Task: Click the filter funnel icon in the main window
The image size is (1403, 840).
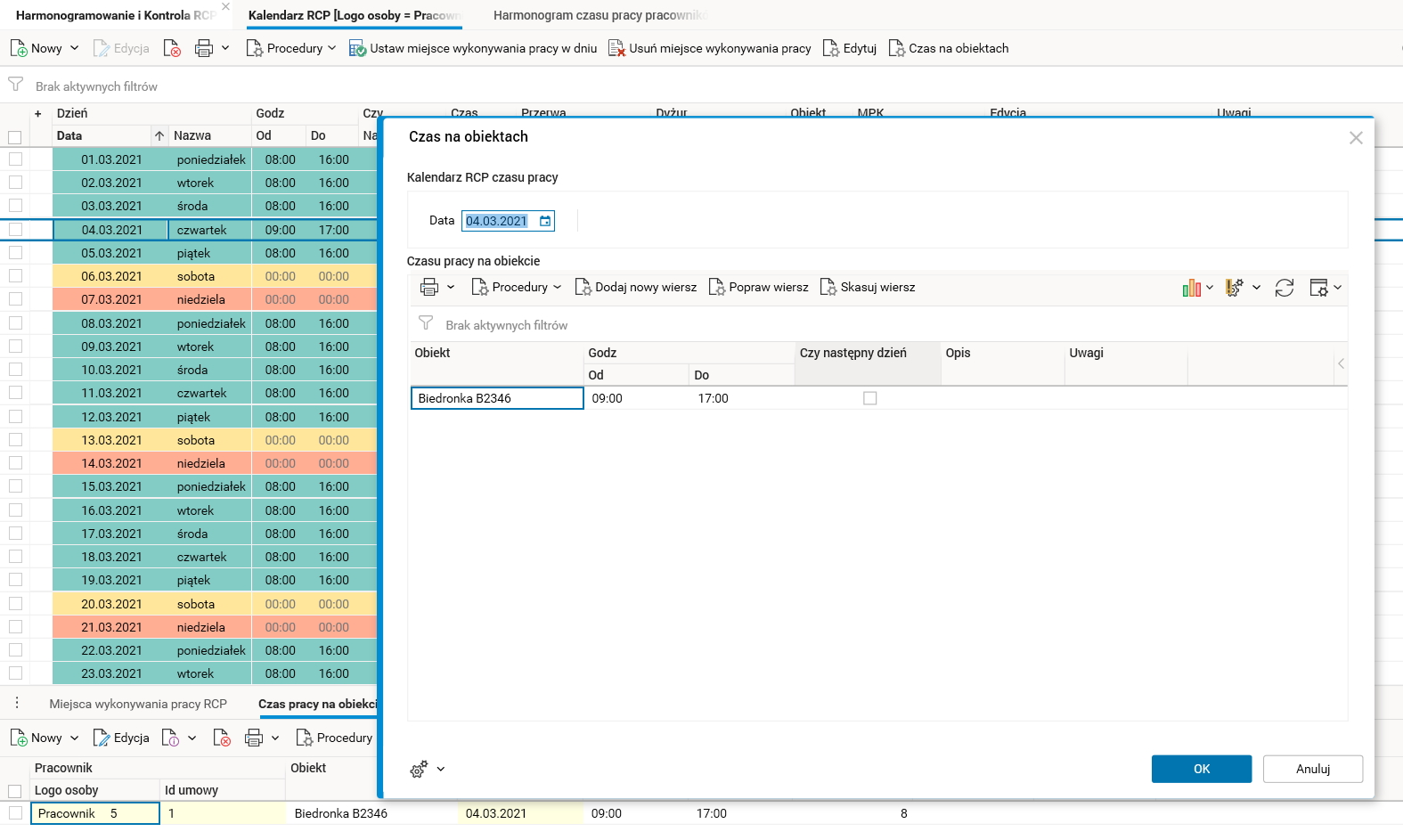Action: click(x=16, y=85)
